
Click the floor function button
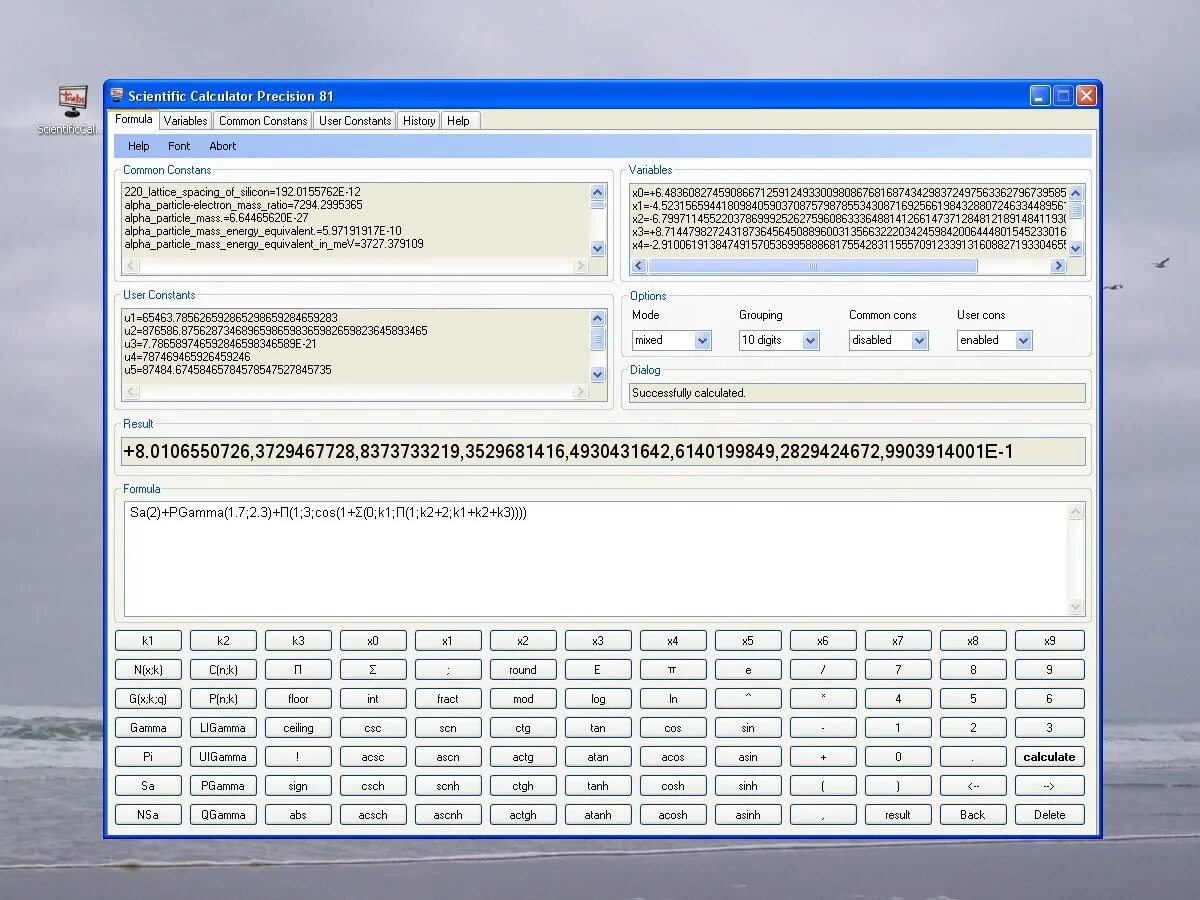point(297,698)
